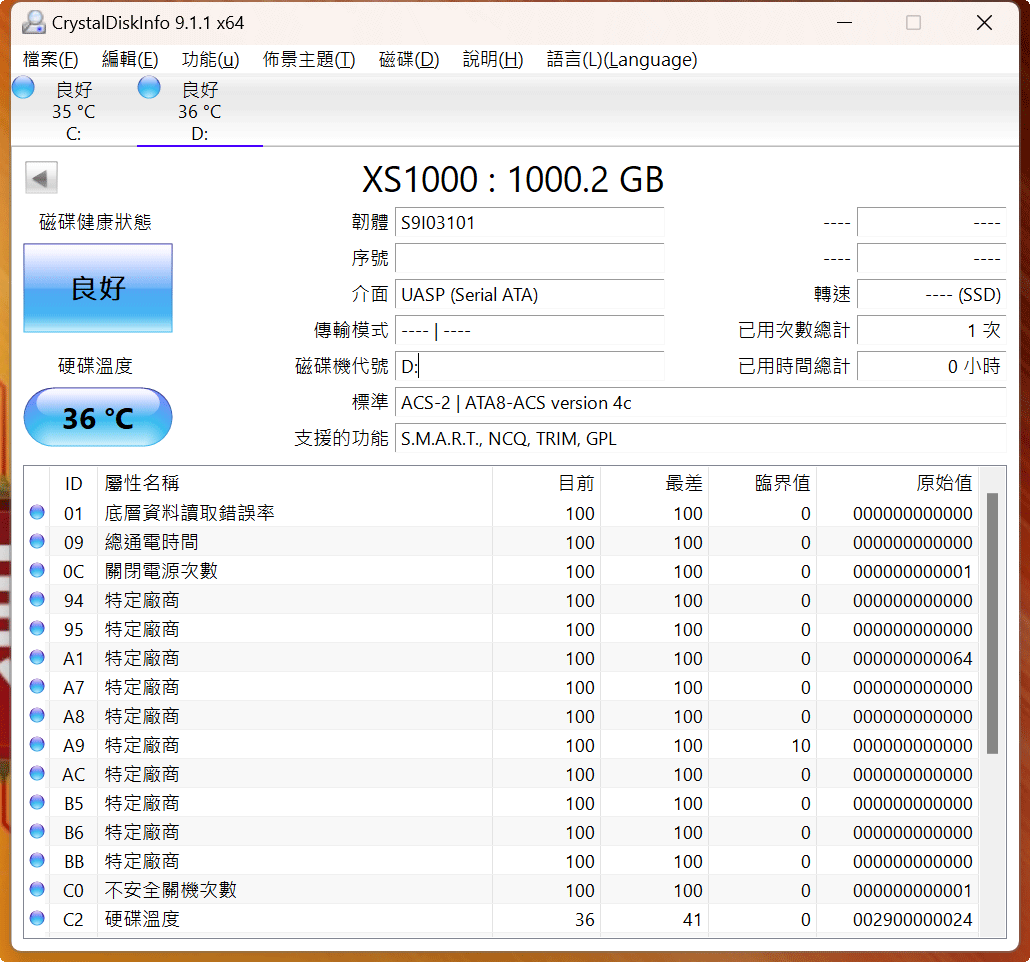This screenshot has width=1030, height=962.
Task: Click worst value 41 in row C2
Action: pos(692,919)
